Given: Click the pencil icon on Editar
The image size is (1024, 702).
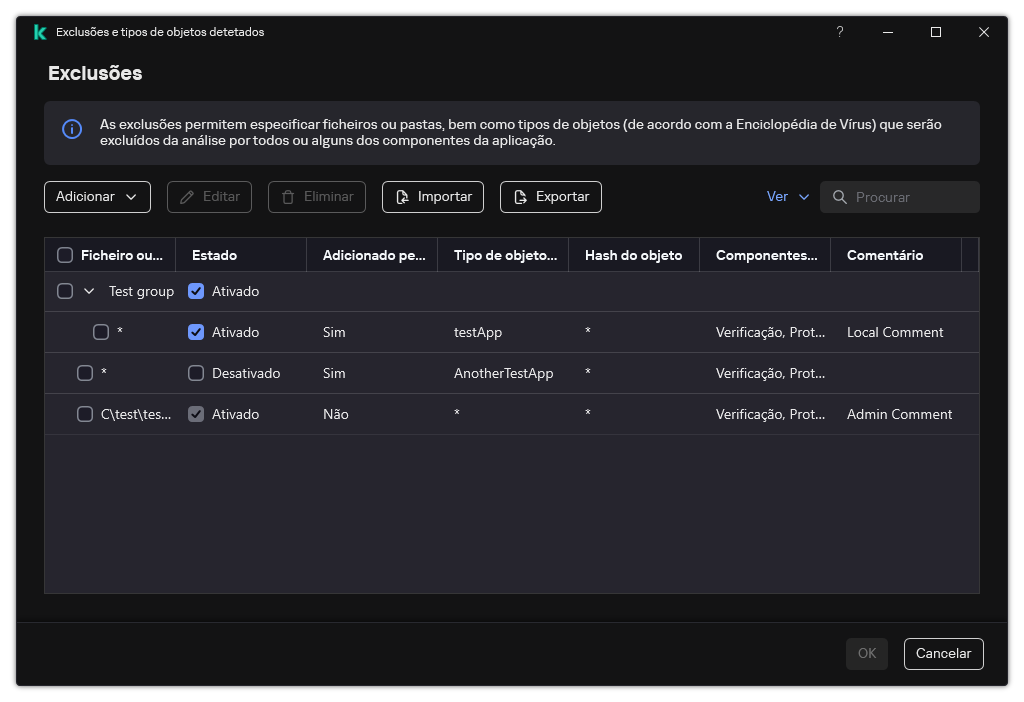Looking at the screenshot, I should [x=189, y=197].
